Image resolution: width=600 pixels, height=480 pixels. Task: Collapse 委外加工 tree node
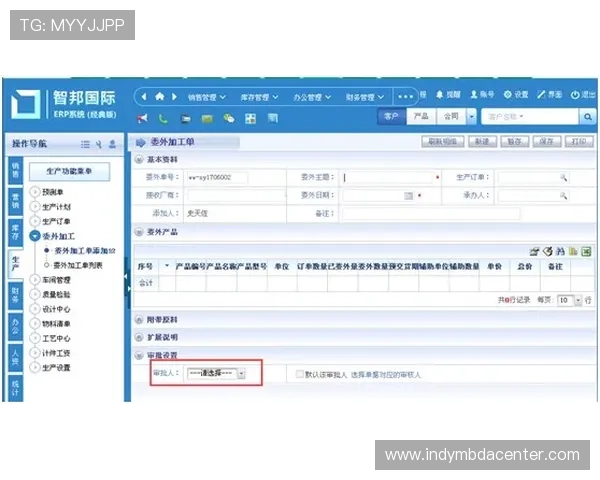pos(35,236)
